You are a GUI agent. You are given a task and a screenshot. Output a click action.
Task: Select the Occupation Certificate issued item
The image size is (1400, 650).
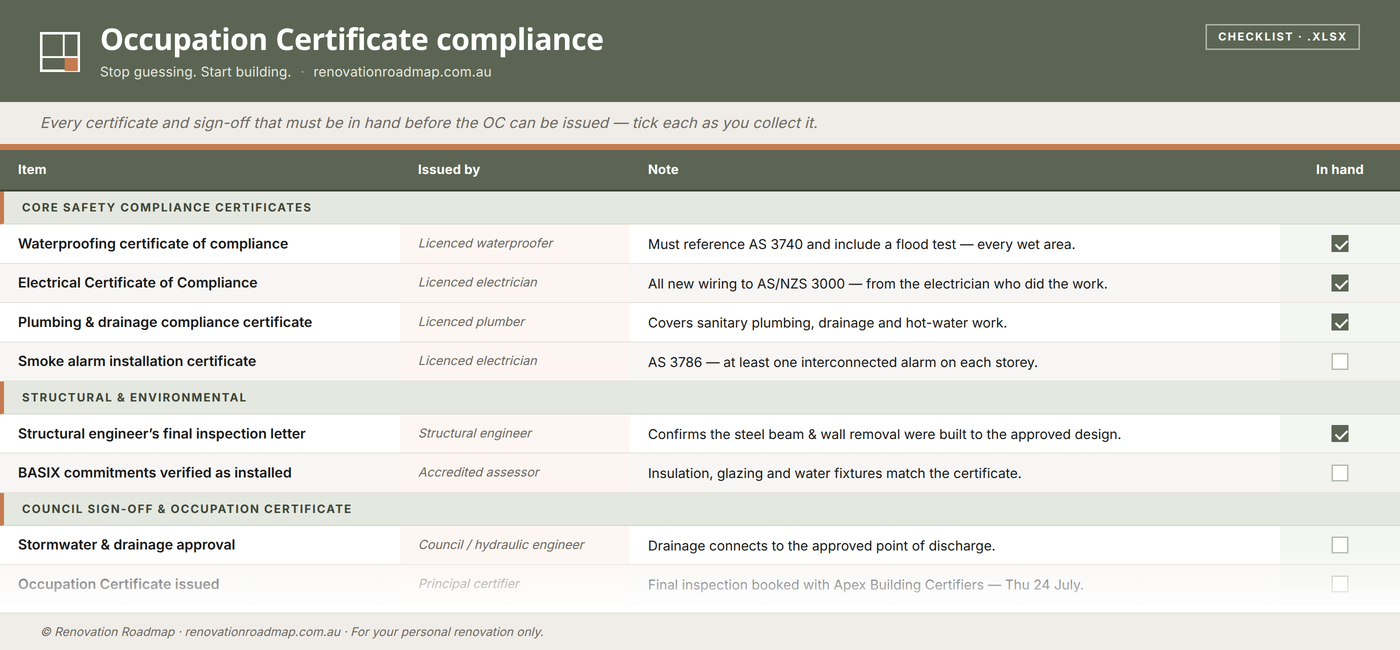point(119,584)
